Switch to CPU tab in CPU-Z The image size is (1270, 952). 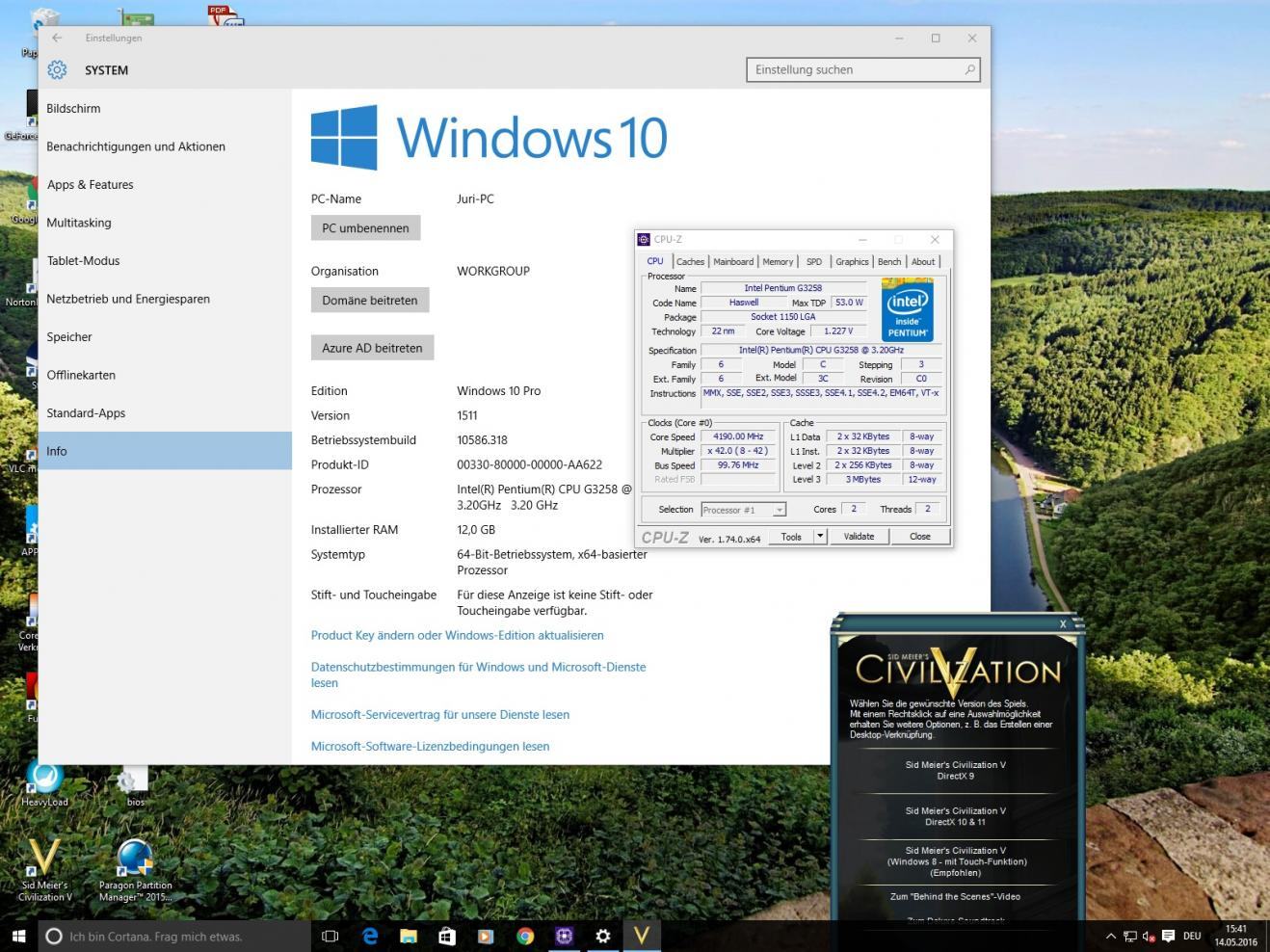655,261
